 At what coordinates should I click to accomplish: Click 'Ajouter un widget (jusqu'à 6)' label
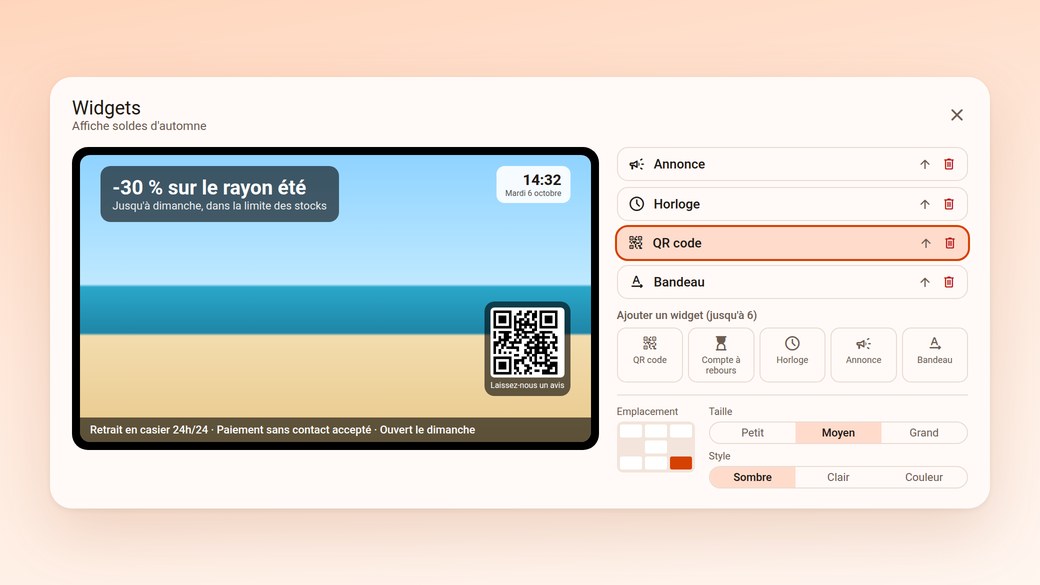(686, 316)
